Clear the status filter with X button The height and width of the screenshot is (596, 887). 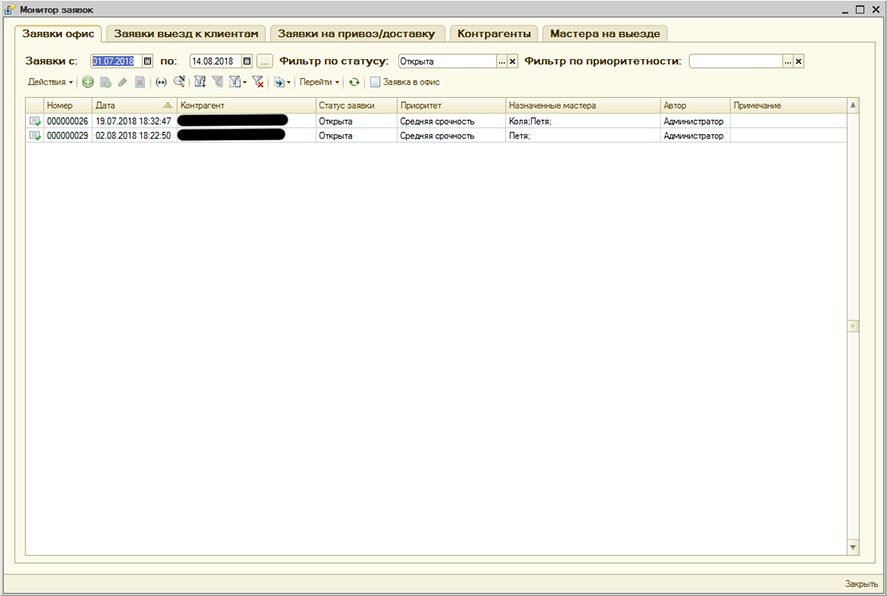point(513,61)
